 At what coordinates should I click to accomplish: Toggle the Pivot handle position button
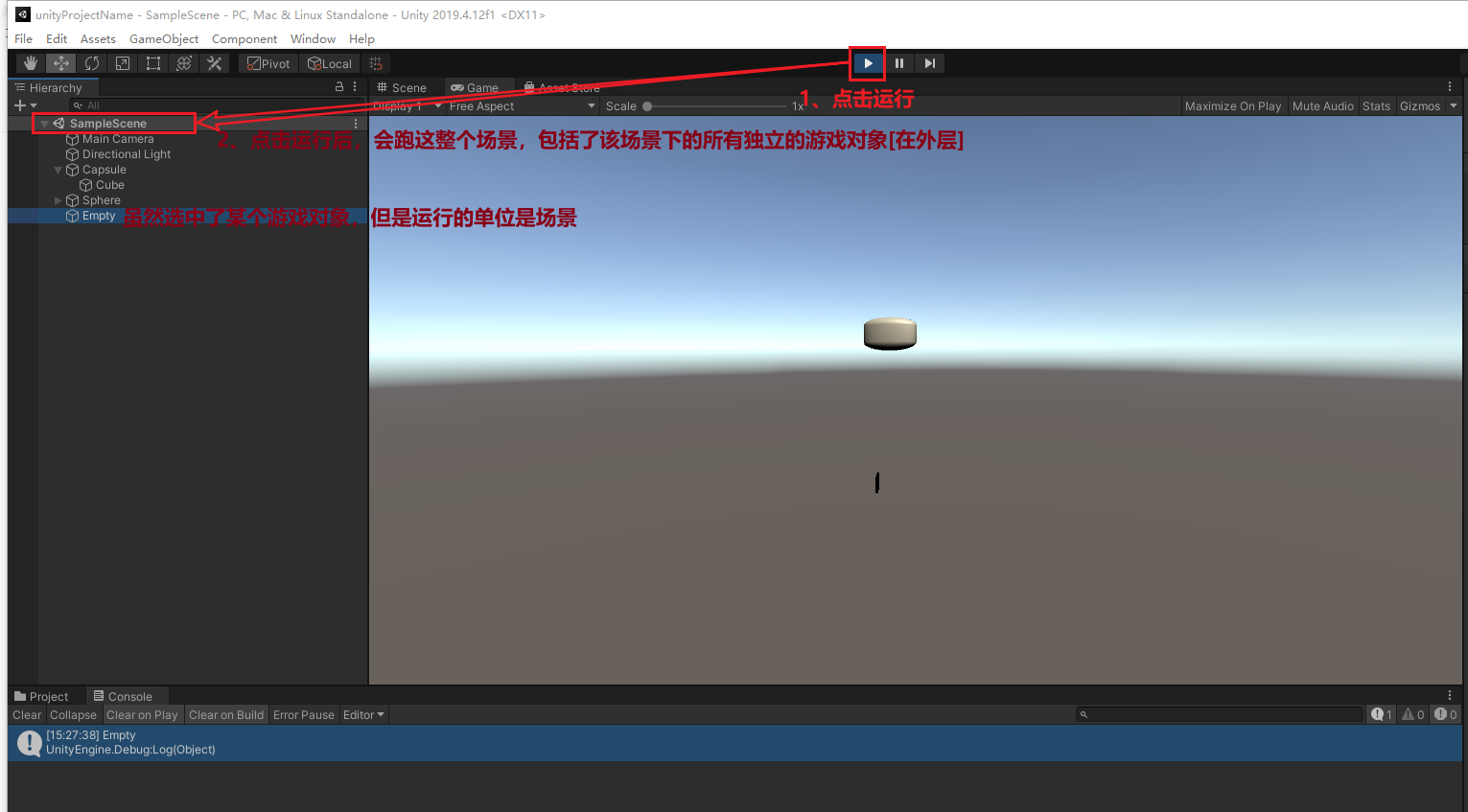pyautogui.click(x=268, y=63)
